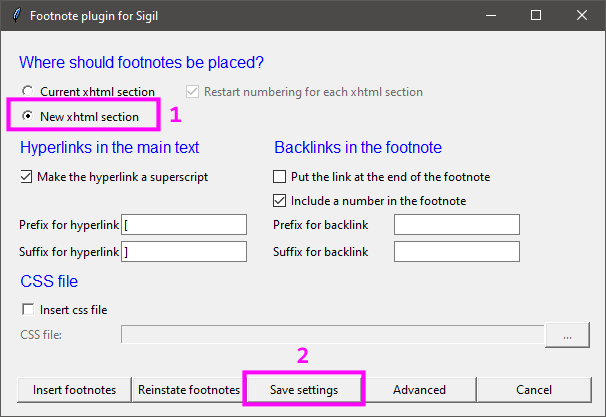Open the Advanced options
The height and width of the screenshot is (417, 606).
pyautogui.click(x=419, y=389)
